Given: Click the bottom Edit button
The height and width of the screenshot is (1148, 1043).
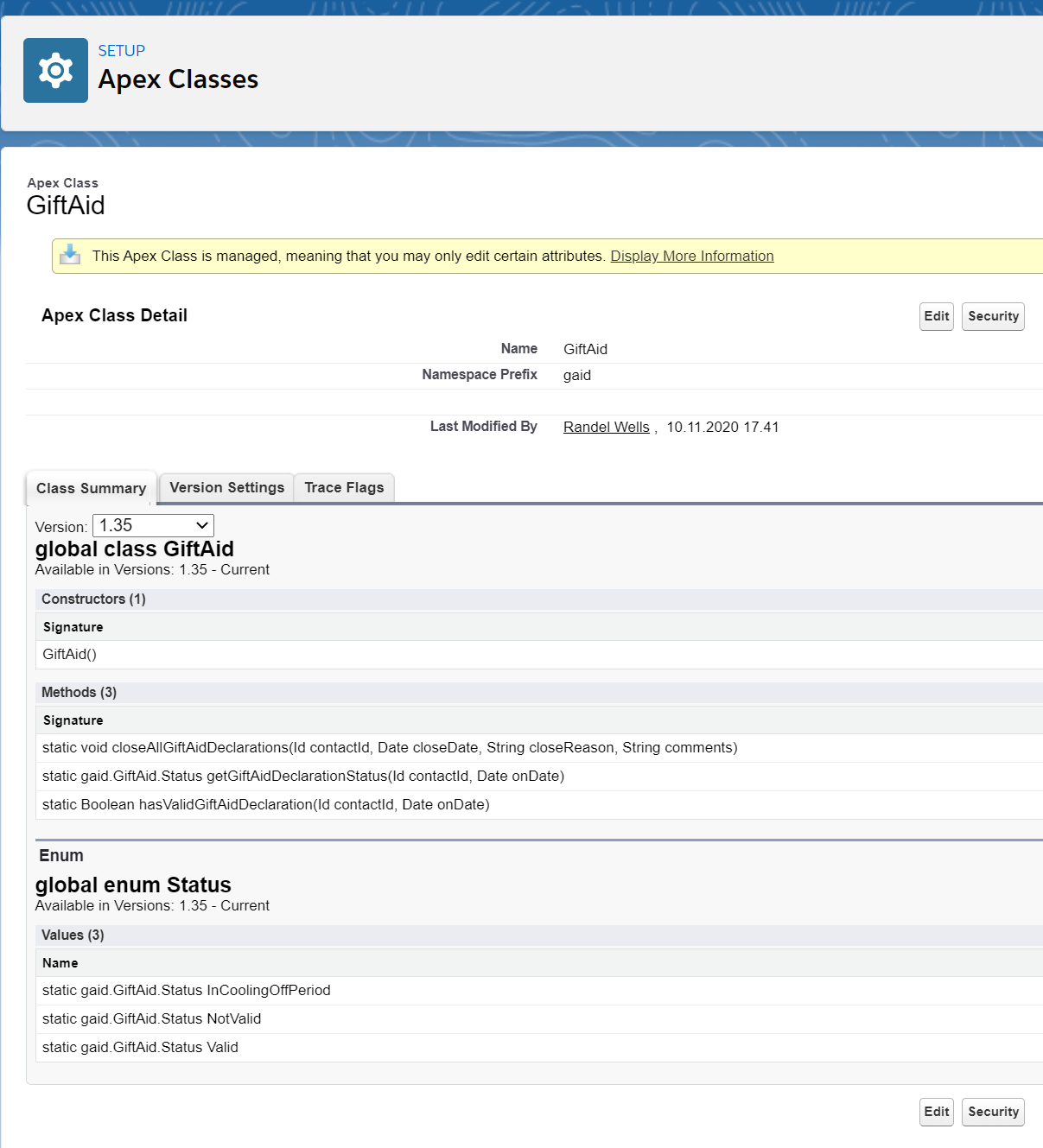Looking at the screenshot, I should click(936, 1112).
